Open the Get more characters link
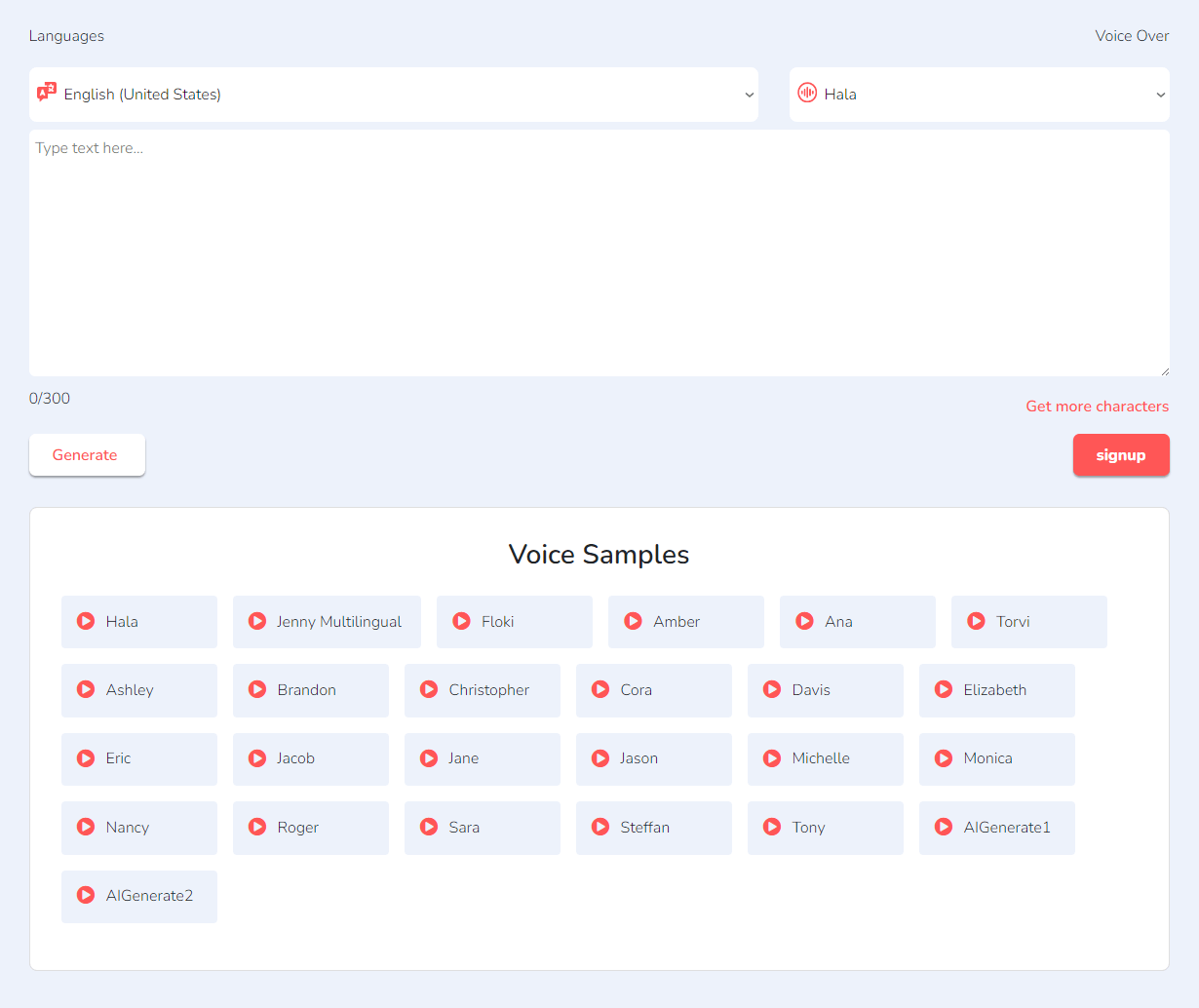1199x1008 pixels. pos(1098,406)
